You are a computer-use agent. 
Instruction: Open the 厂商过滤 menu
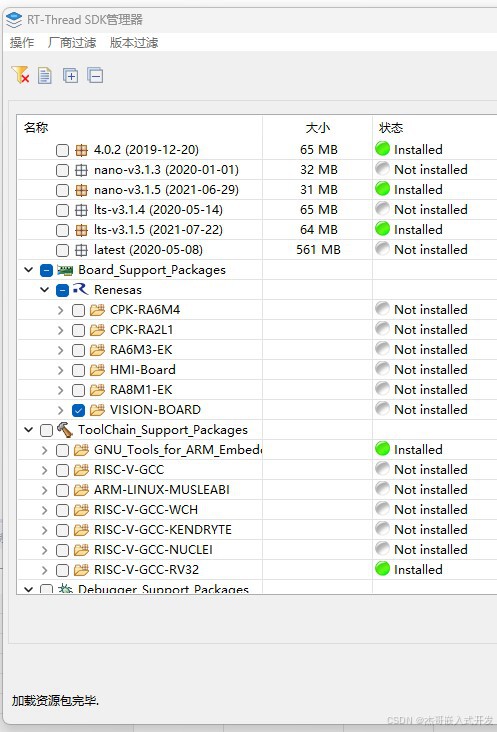(x=72, y=43)
